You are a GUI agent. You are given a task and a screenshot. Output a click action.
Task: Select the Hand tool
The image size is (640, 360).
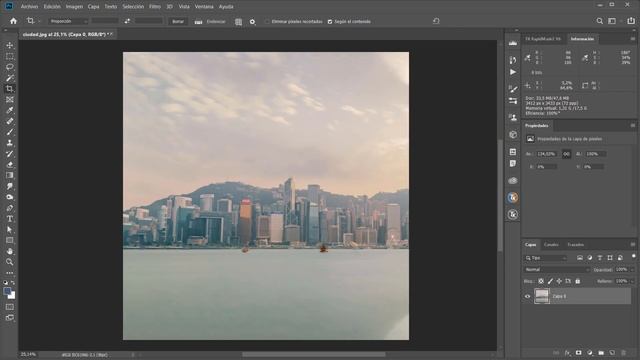[x=10, y=251]
